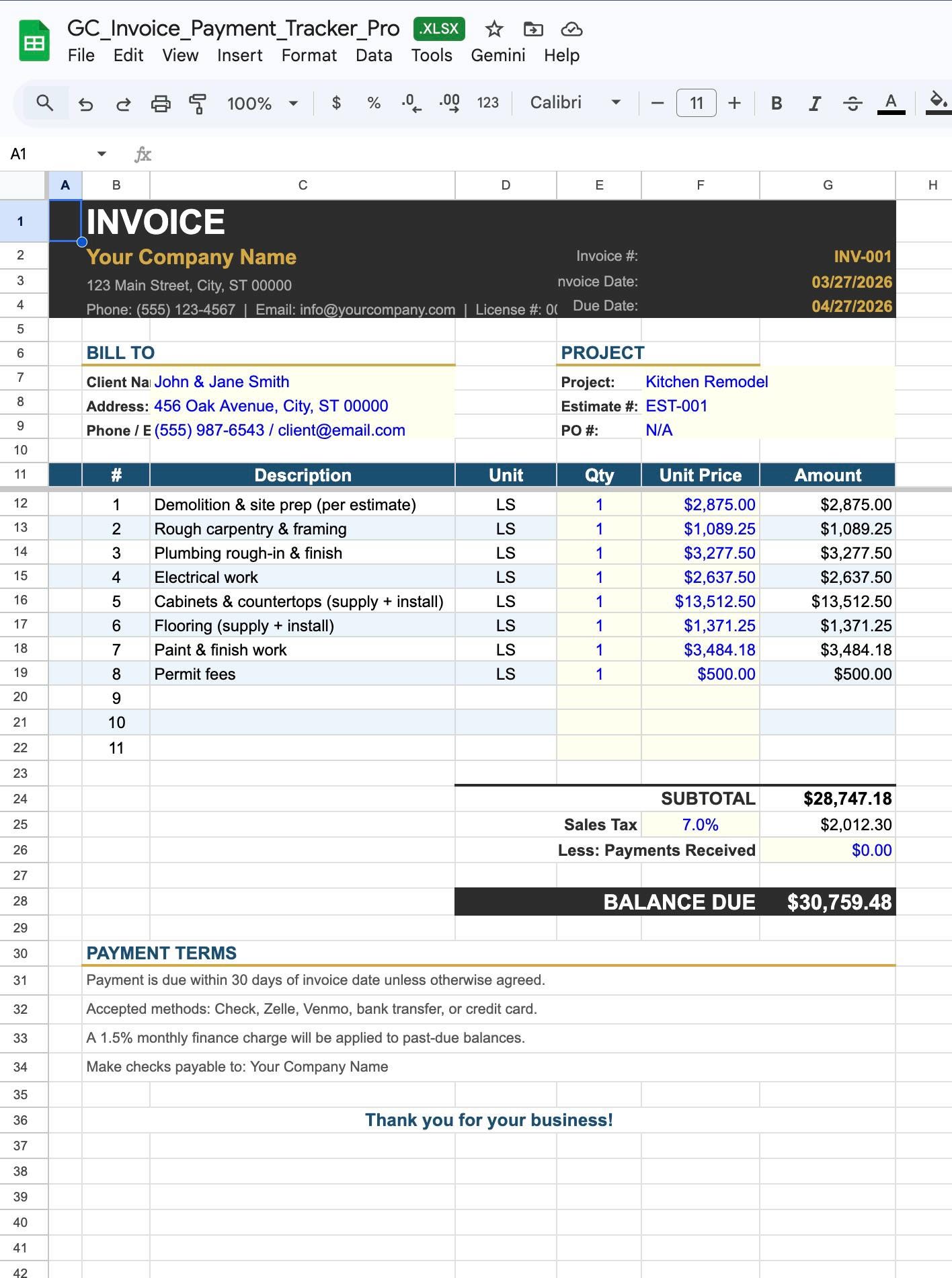Expand the A1 name box dropdown arrow
The image size is (952, 1278).
point(102,154)
